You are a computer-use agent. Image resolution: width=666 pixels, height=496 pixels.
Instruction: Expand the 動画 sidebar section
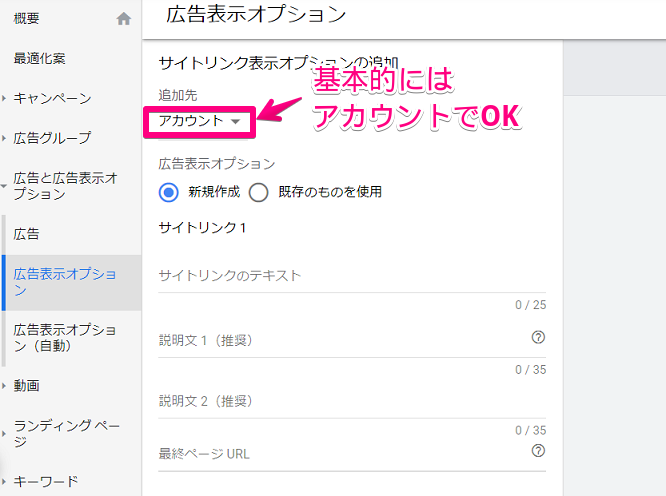[4, 386]
